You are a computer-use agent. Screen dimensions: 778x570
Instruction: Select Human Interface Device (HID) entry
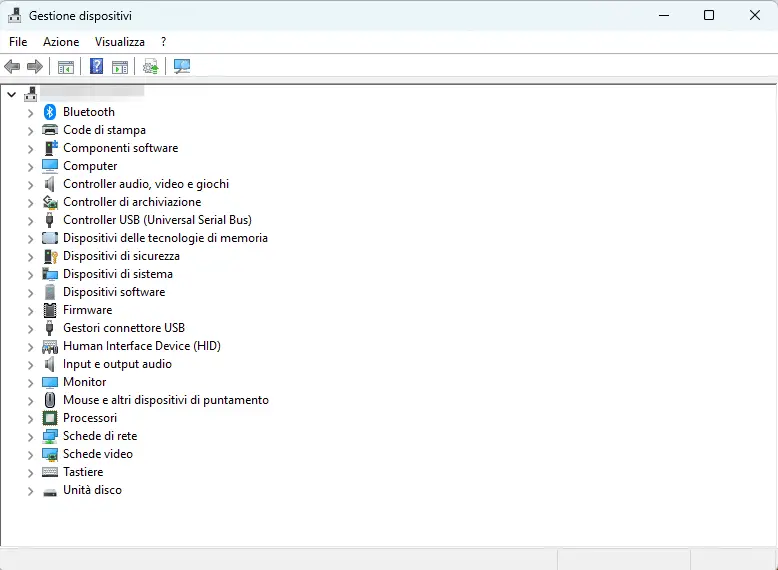141,346
